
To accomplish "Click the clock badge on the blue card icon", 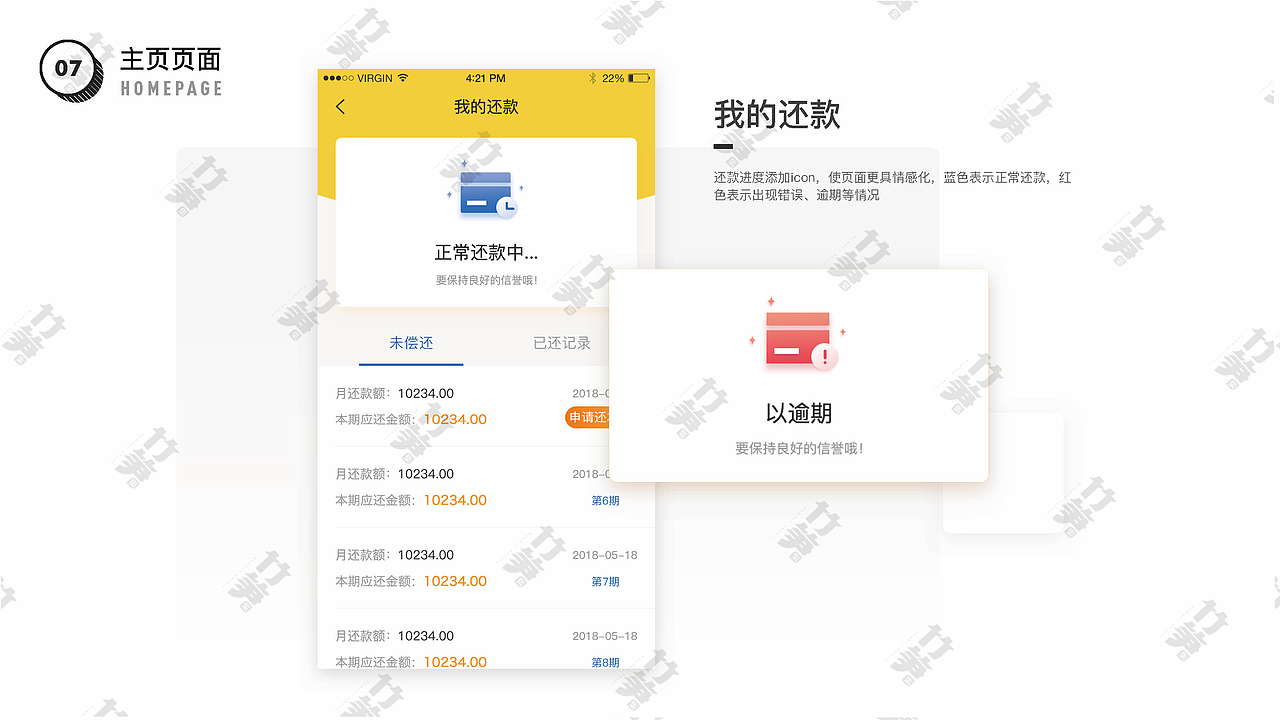I will tap(507, 206).
